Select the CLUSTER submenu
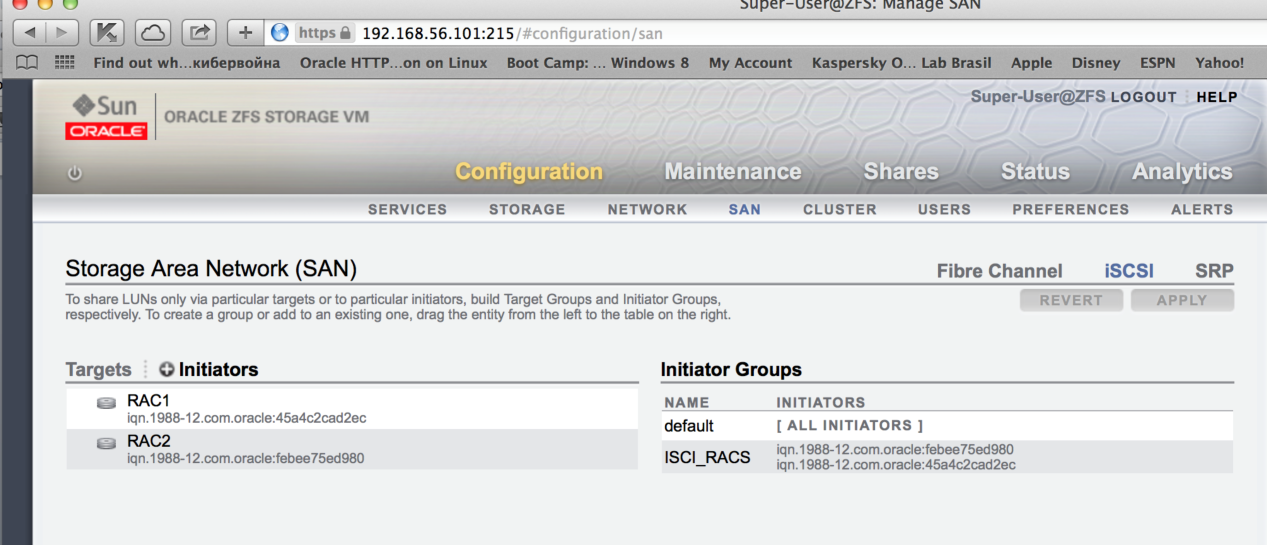Viewport: 1267px width, 545px height. 840,209
